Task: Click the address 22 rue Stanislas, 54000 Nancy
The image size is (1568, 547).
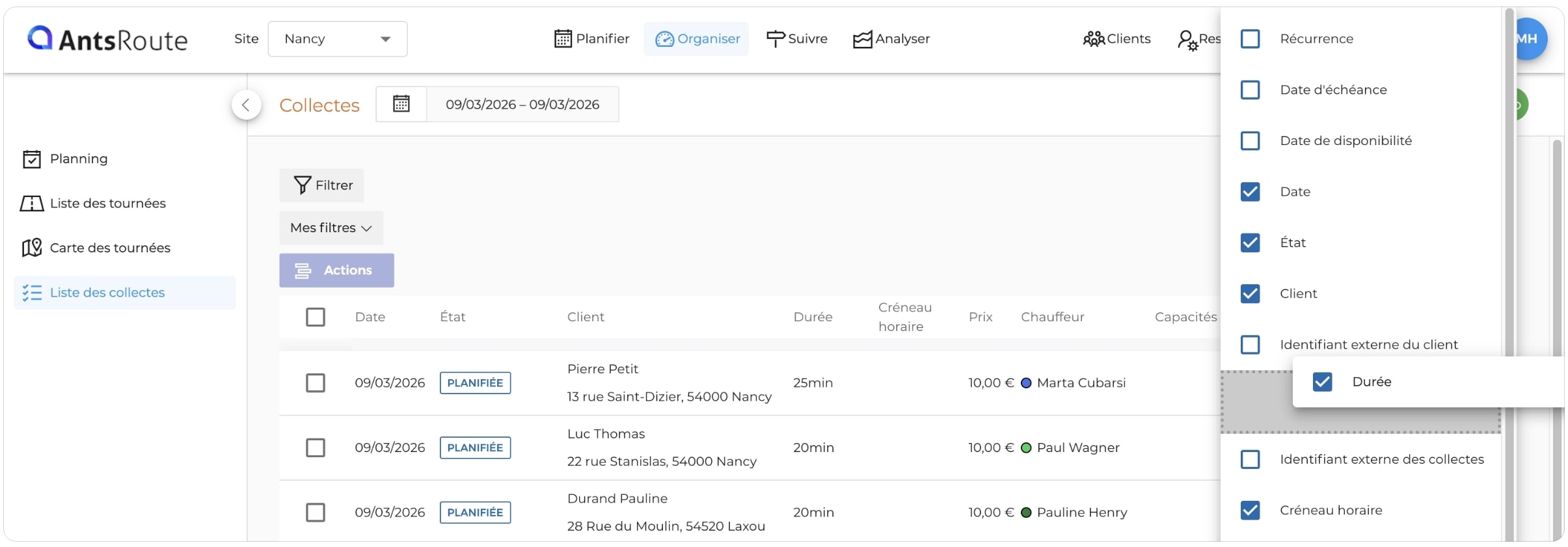Action: pyautogui.click(x=662, y=461)
